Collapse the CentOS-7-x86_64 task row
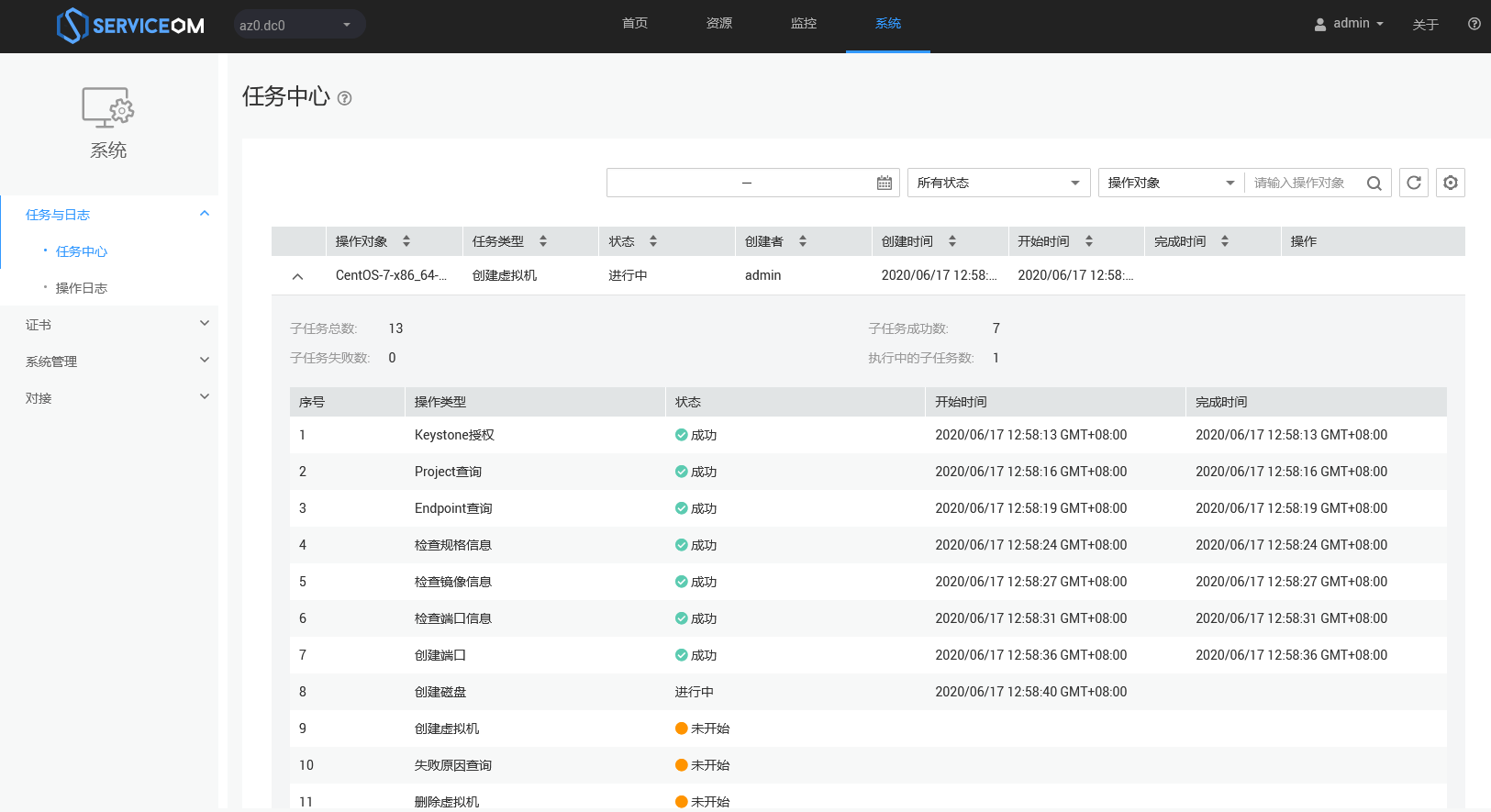This screenshot has width=1491, height=812. coord(297,276)
